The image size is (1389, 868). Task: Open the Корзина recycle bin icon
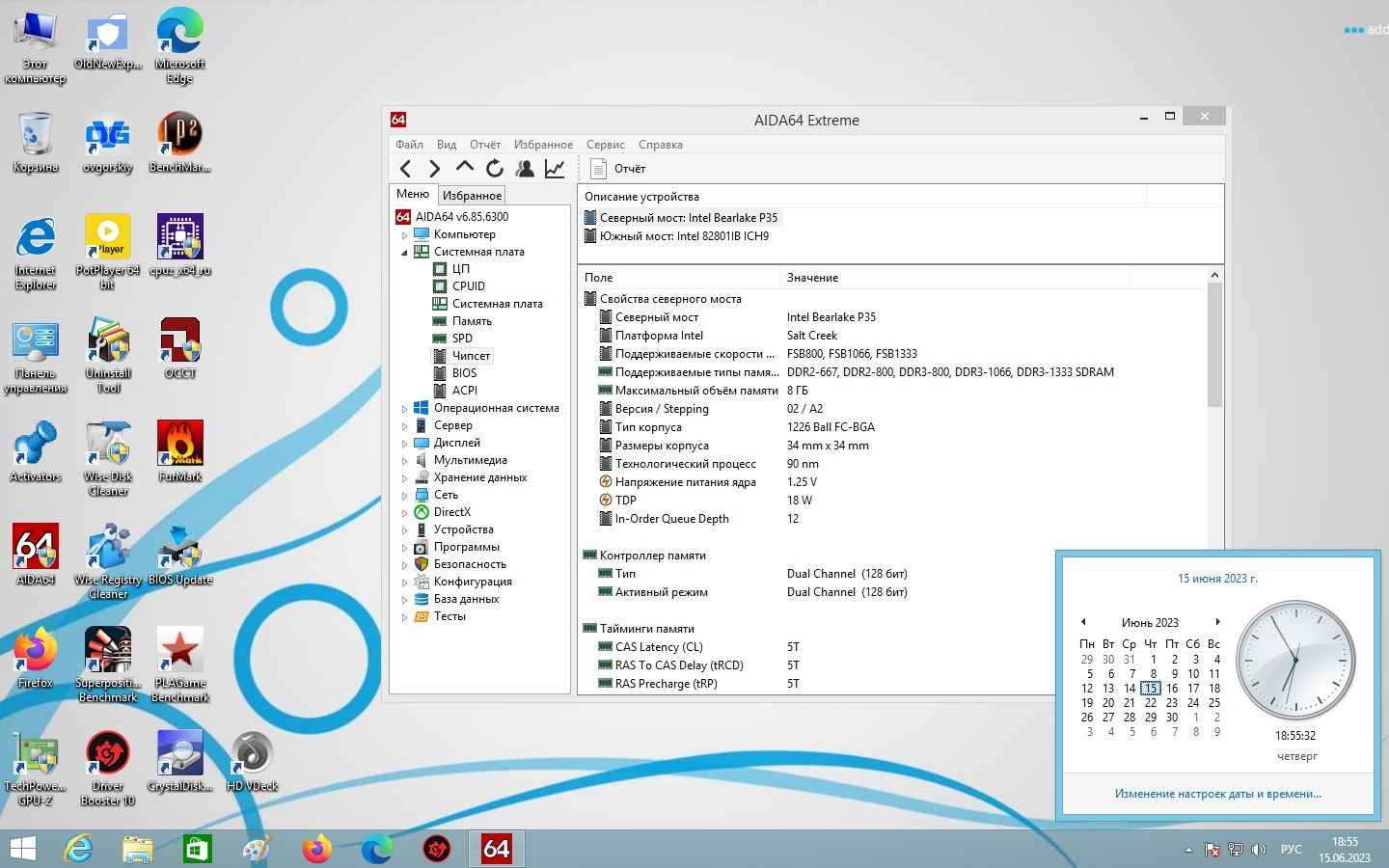[36, 142]
